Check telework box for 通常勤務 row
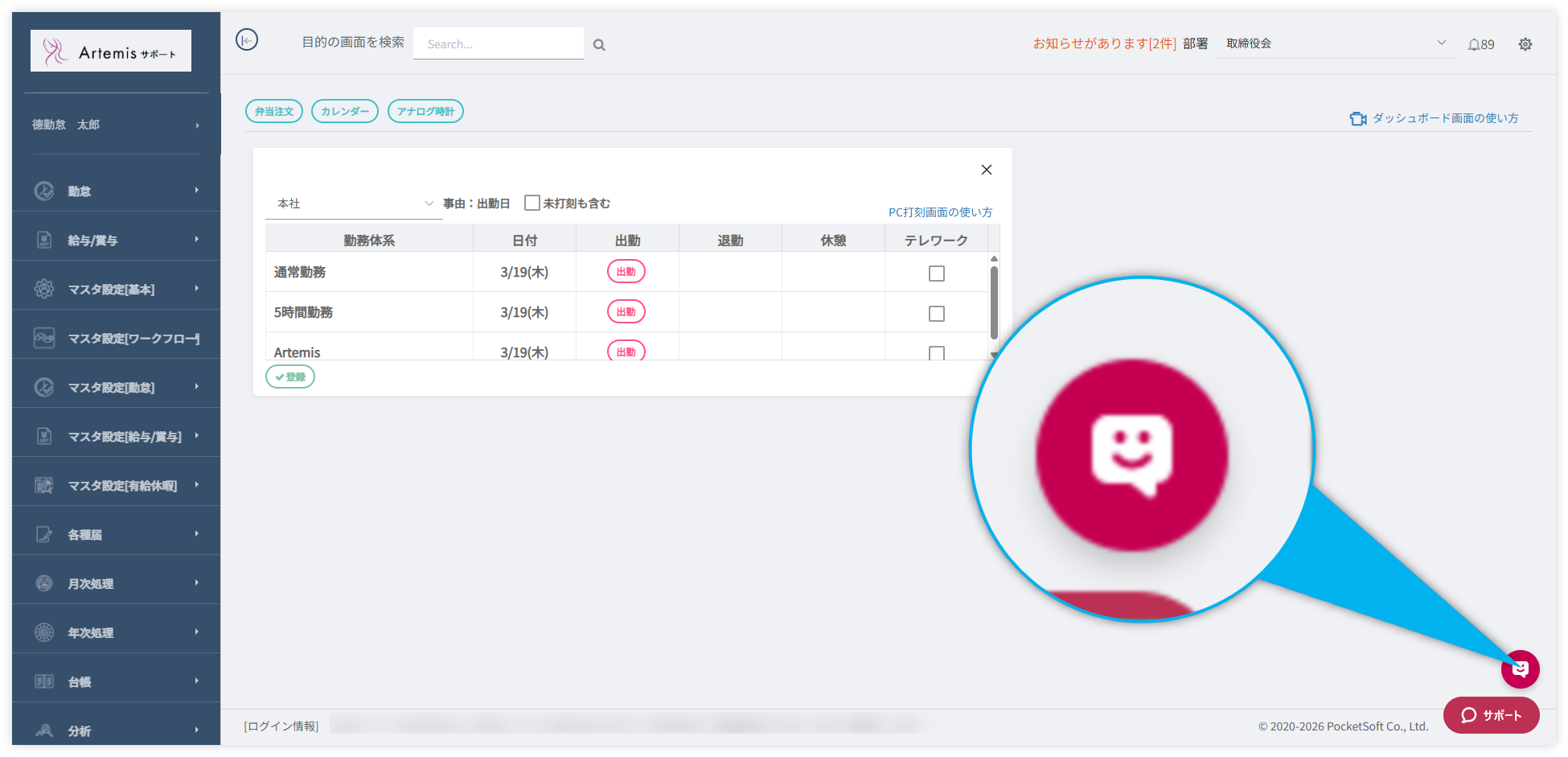1568x757 pixels. [936, 274]
